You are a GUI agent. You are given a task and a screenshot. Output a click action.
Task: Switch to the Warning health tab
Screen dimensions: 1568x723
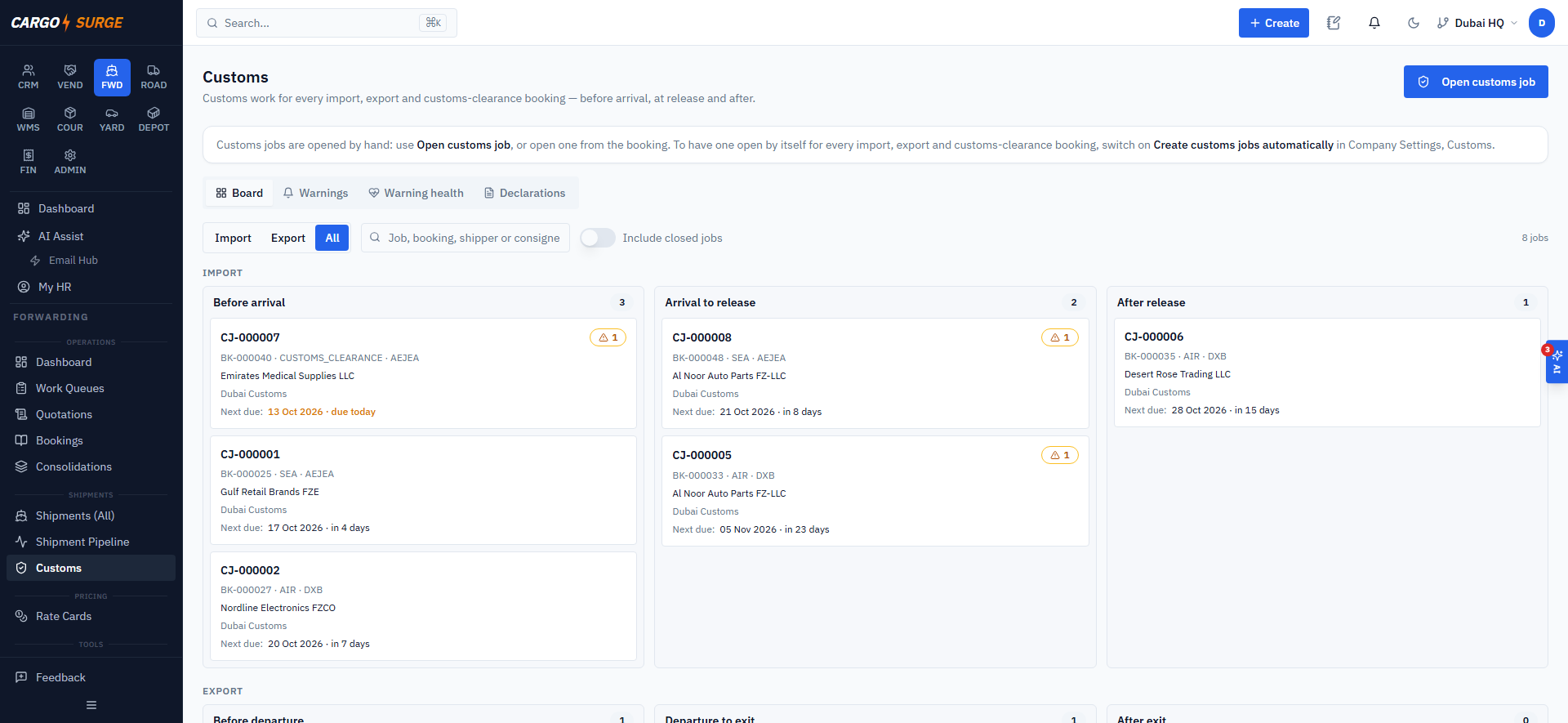tap(416, 193)
